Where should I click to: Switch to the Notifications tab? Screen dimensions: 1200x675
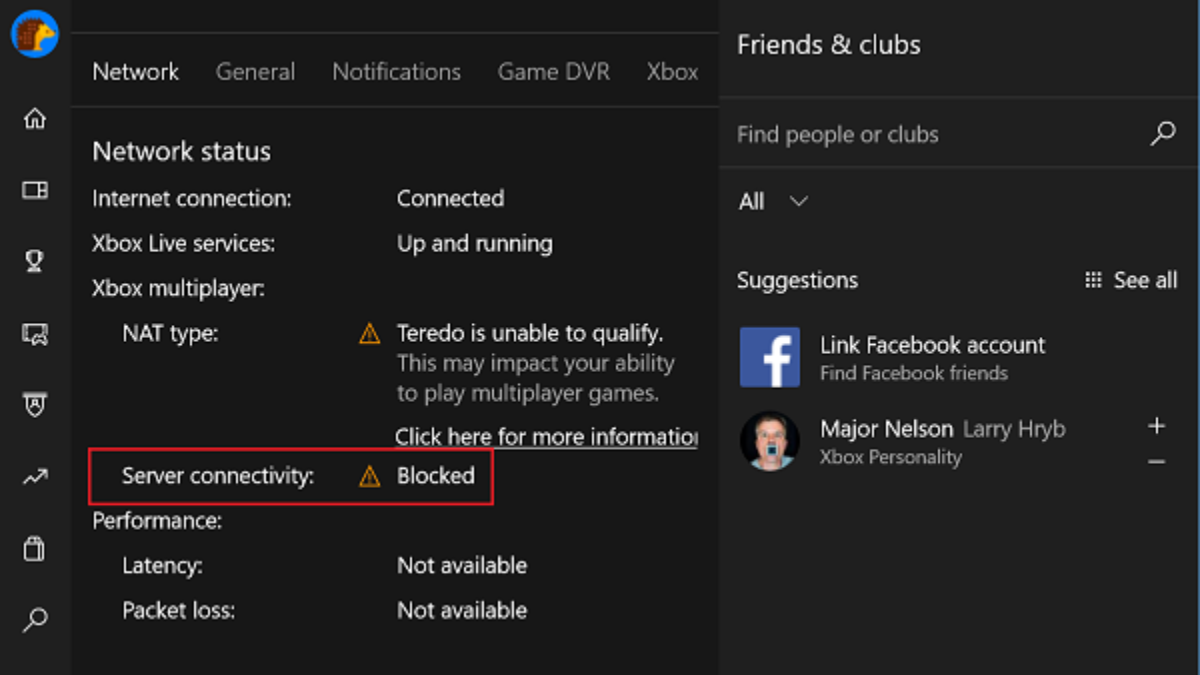point(396,72)
